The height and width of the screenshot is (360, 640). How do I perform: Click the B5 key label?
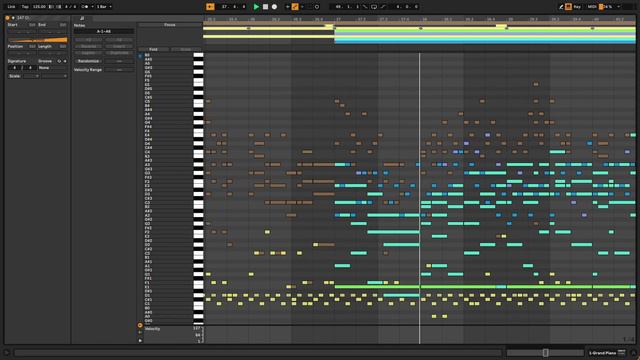(147, 55)
